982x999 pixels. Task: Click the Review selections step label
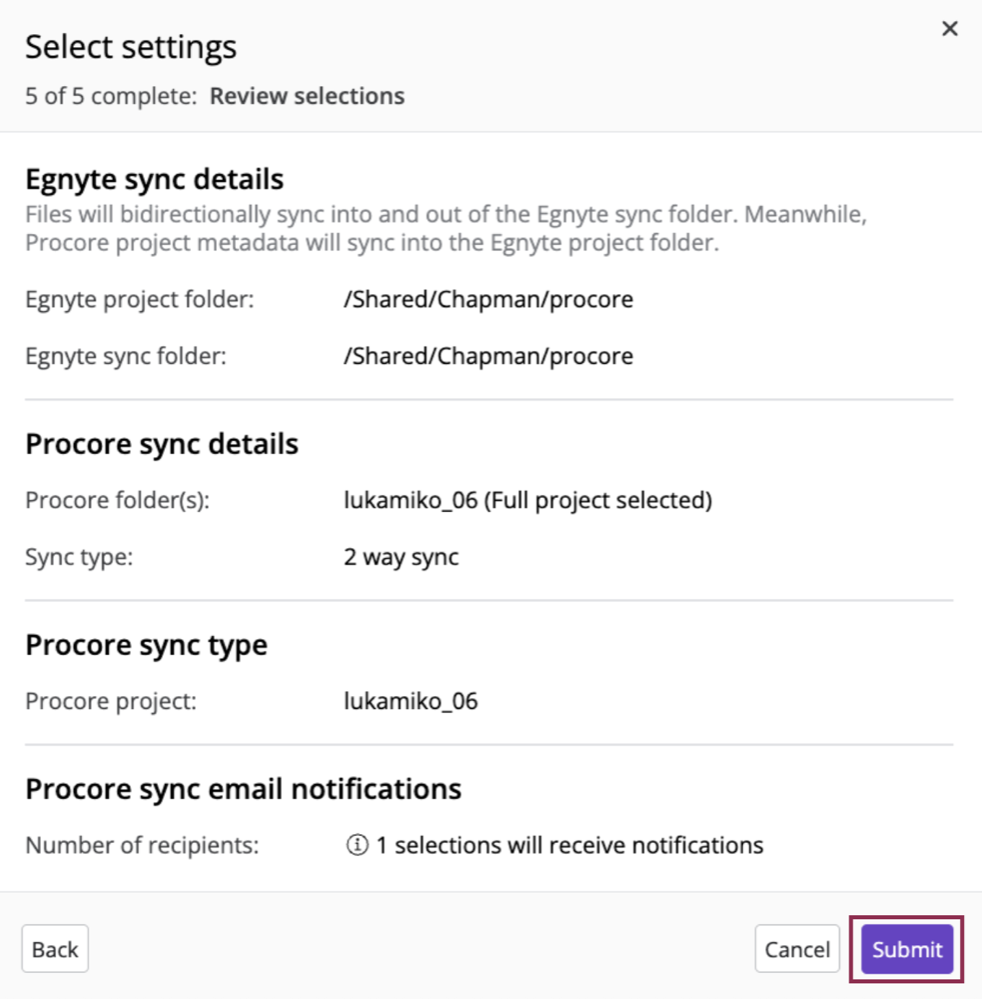point(306,96)
